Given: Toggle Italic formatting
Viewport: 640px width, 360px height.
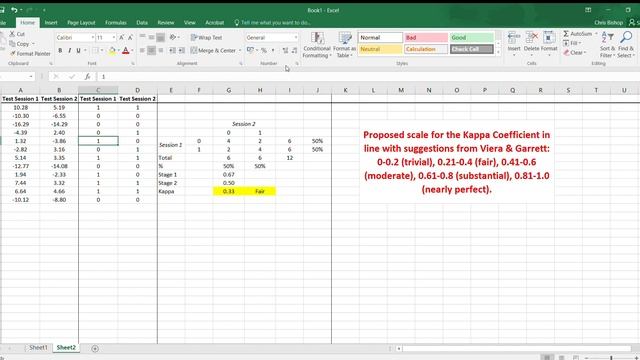Looking at the screenshot, I should click(69, 51).
